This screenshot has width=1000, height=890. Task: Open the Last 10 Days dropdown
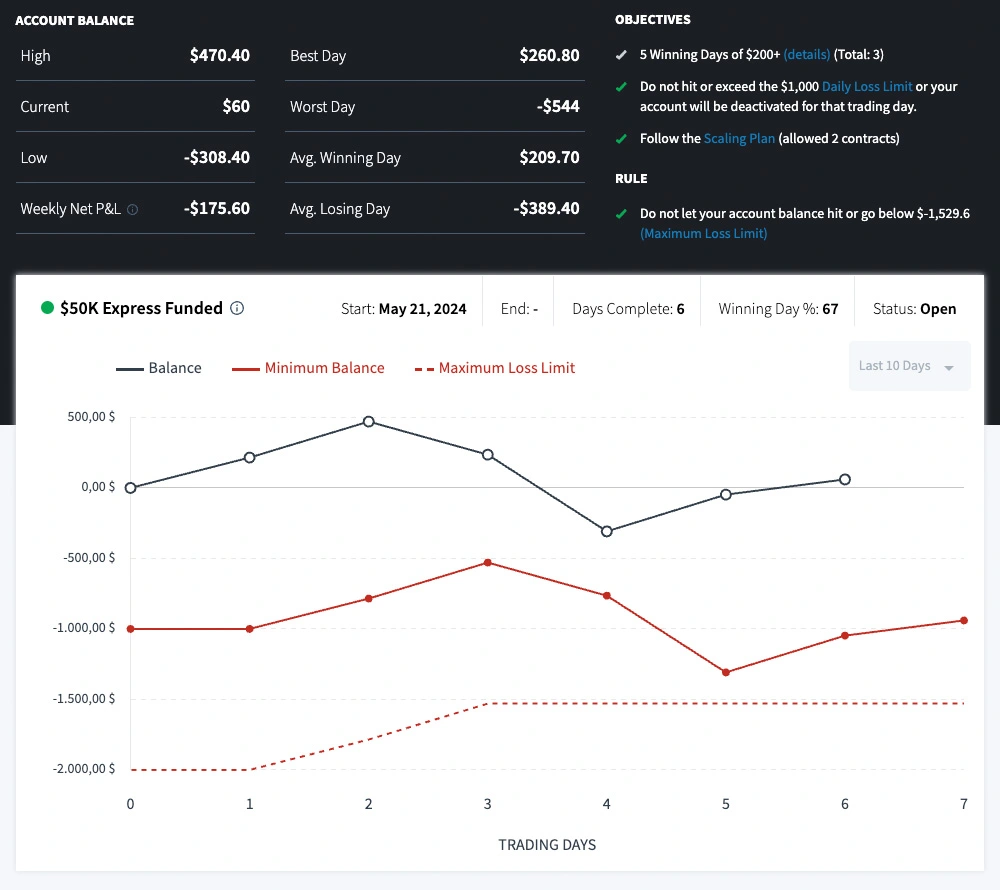[x=895, y=366]
